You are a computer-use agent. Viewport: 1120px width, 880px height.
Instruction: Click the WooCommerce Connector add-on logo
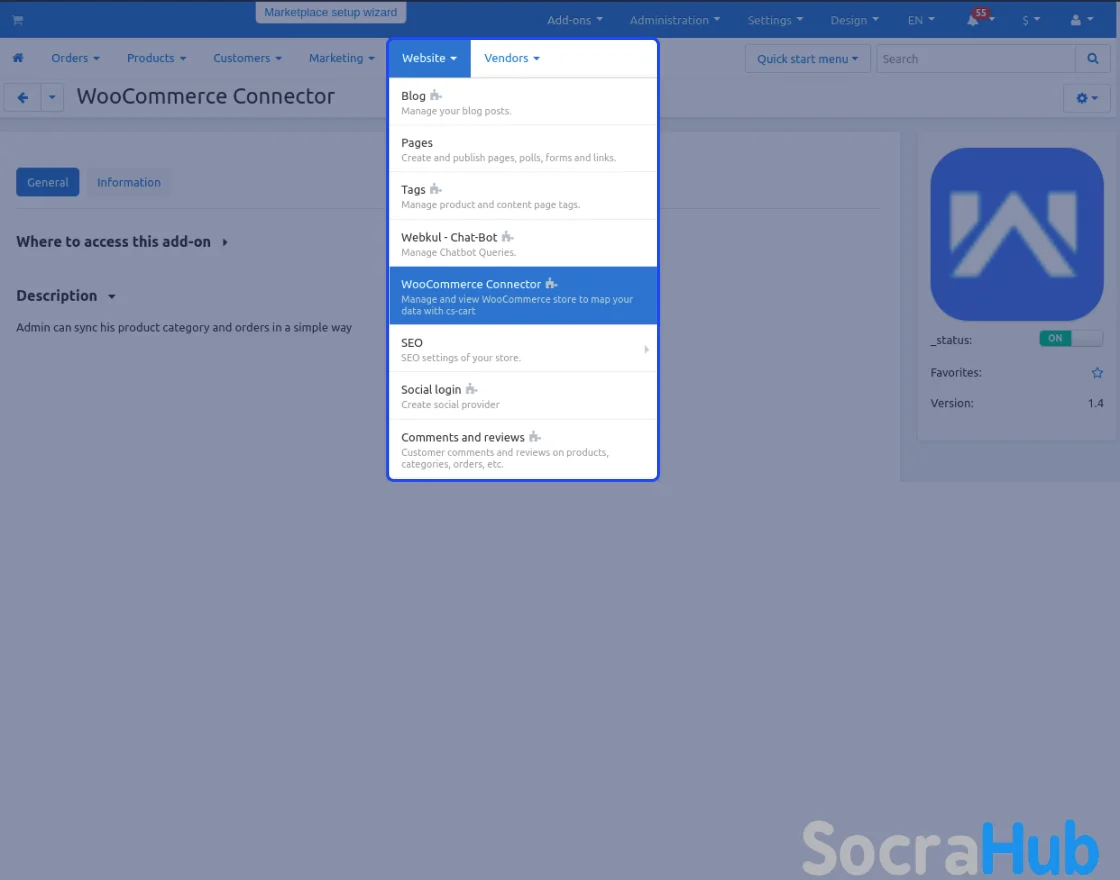click(1016, 234)
